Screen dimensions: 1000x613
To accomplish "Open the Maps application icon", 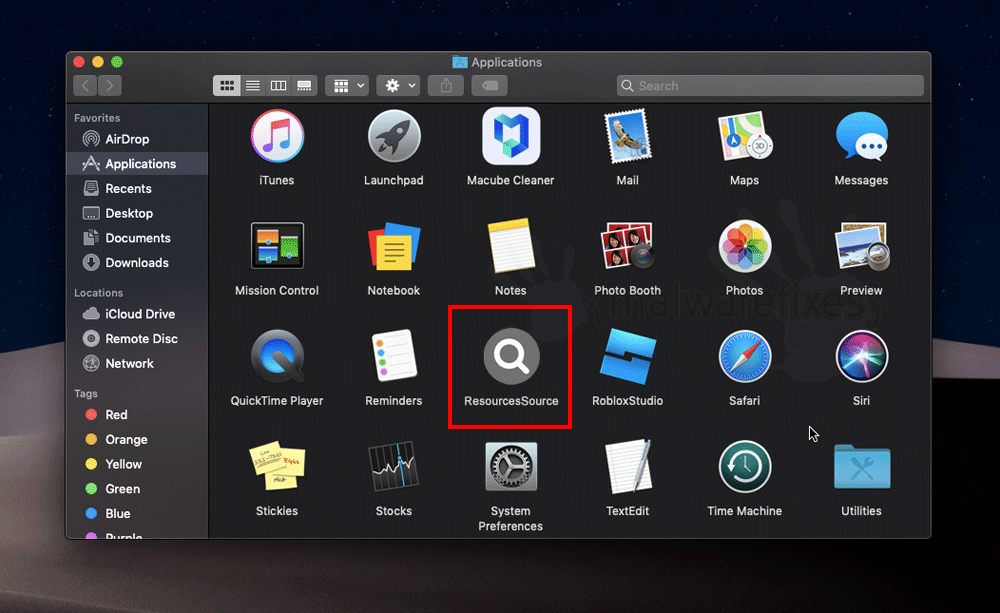I will click(744, 137).
